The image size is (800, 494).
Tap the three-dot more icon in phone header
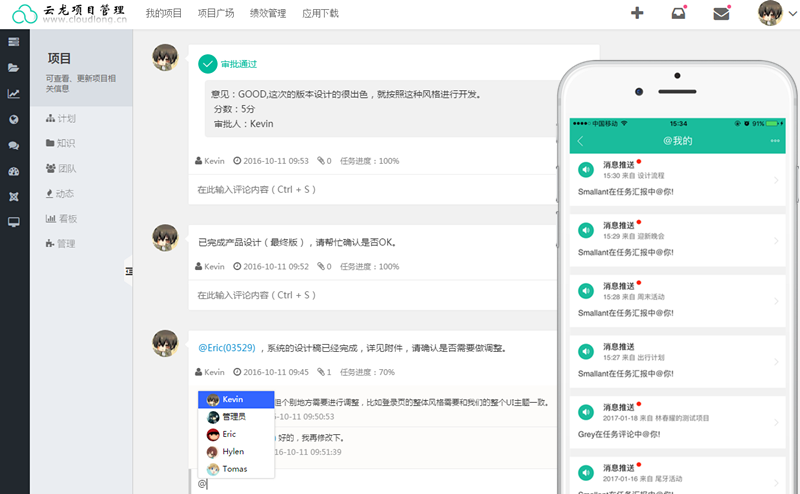(774, 141)
